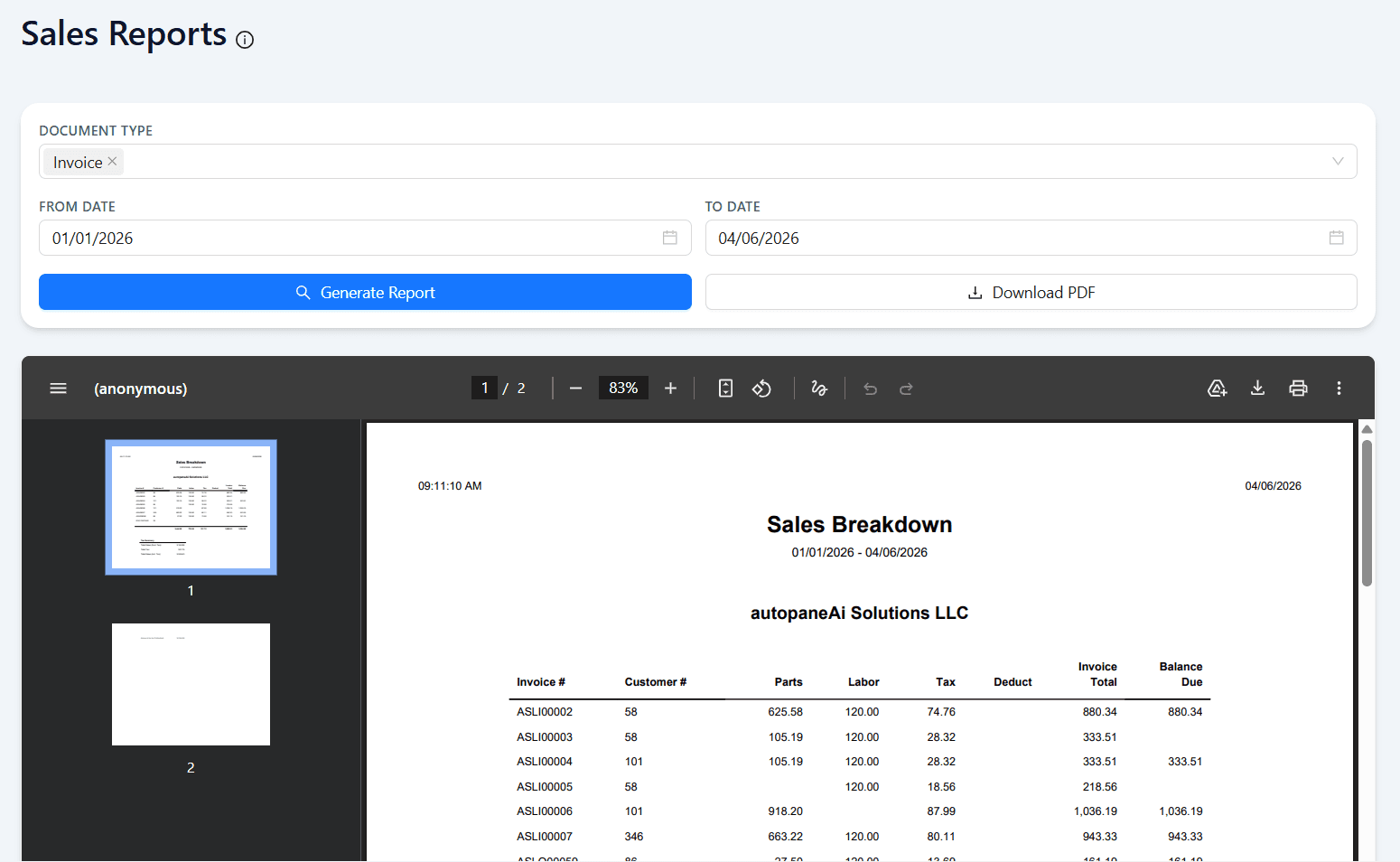Click the undo arrow in PDF toolbar
The width and height of the screenshot is (1400, 862).
[870, 389]
